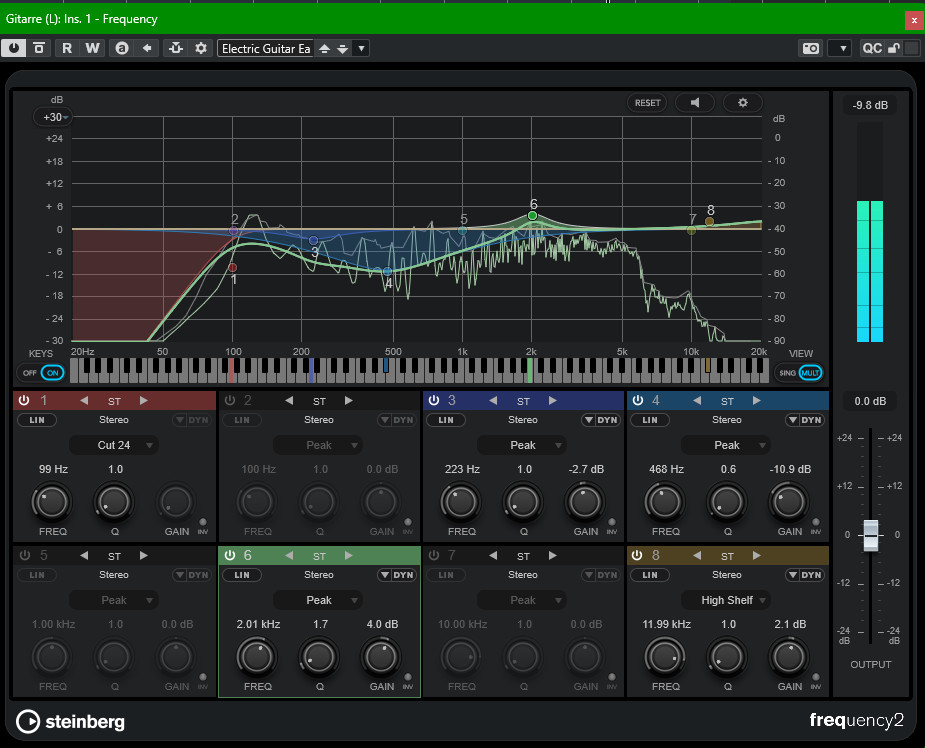Enable Write Automation (W) button

pos(92,48)
